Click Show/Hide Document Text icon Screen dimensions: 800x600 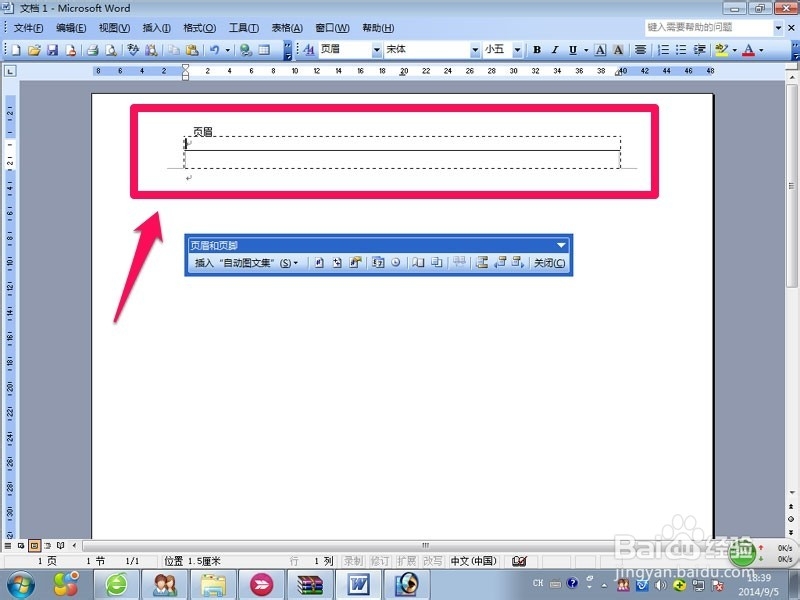click(437, 263)
